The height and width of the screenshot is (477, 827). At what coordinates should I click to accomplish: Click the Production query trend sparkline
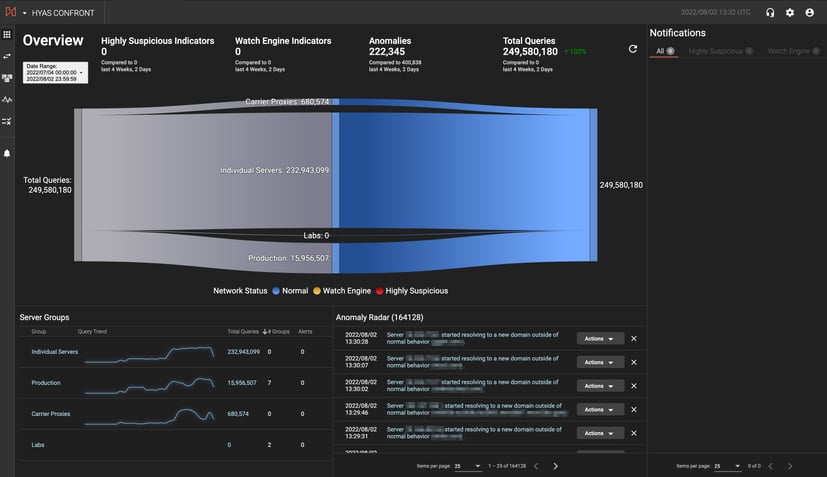point(149,386)
